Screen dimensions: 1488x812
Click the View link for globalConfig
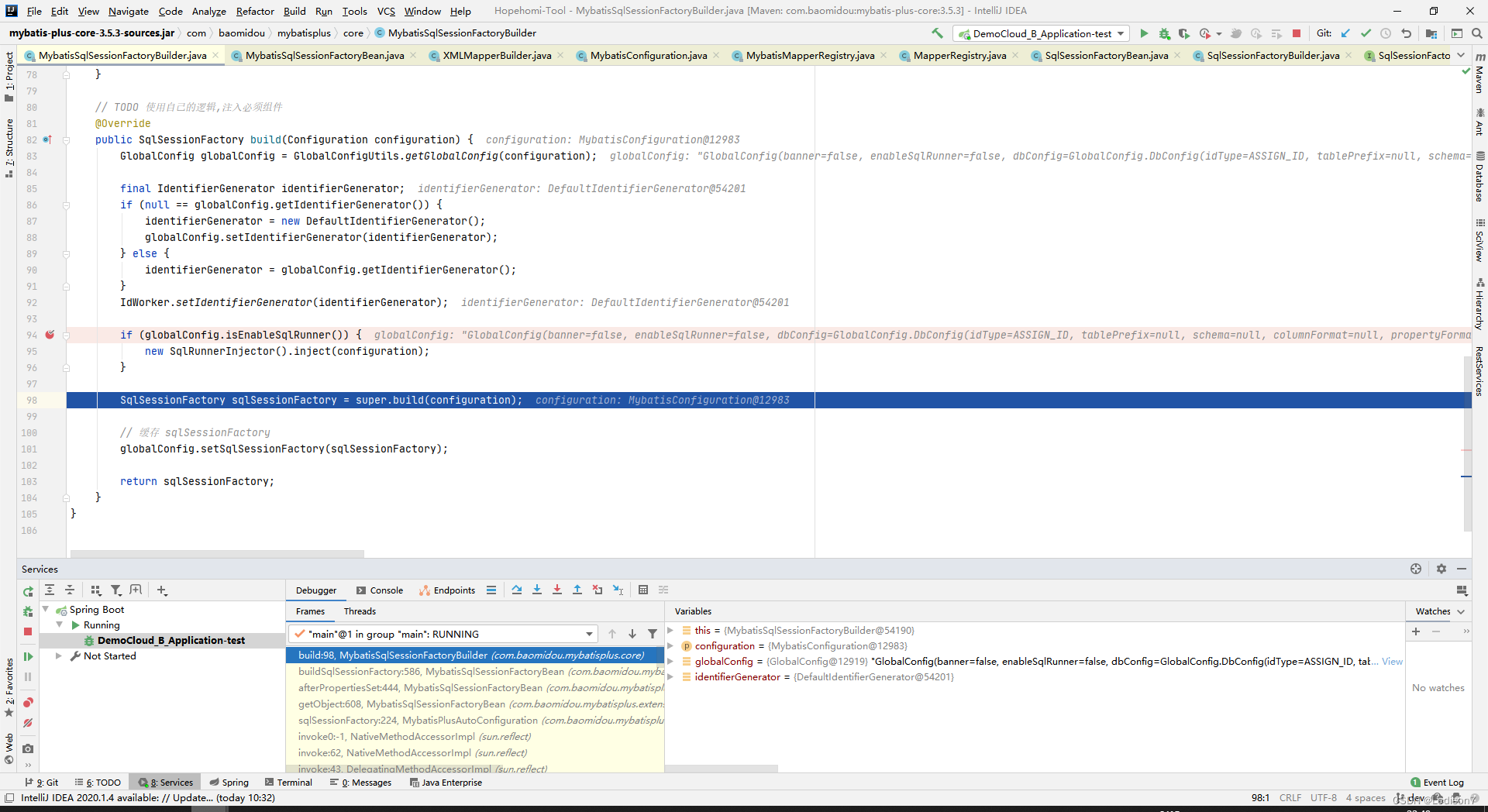click(x=1392, y=662)
